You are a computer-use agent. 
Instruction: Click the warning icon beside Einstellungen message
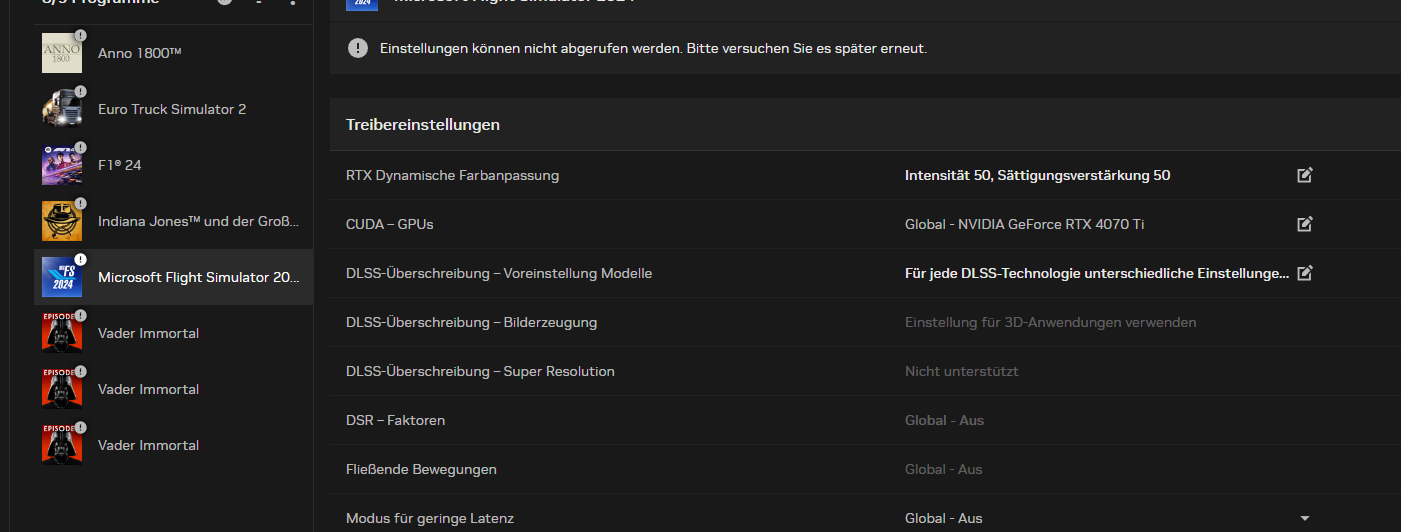click(357, 48)
